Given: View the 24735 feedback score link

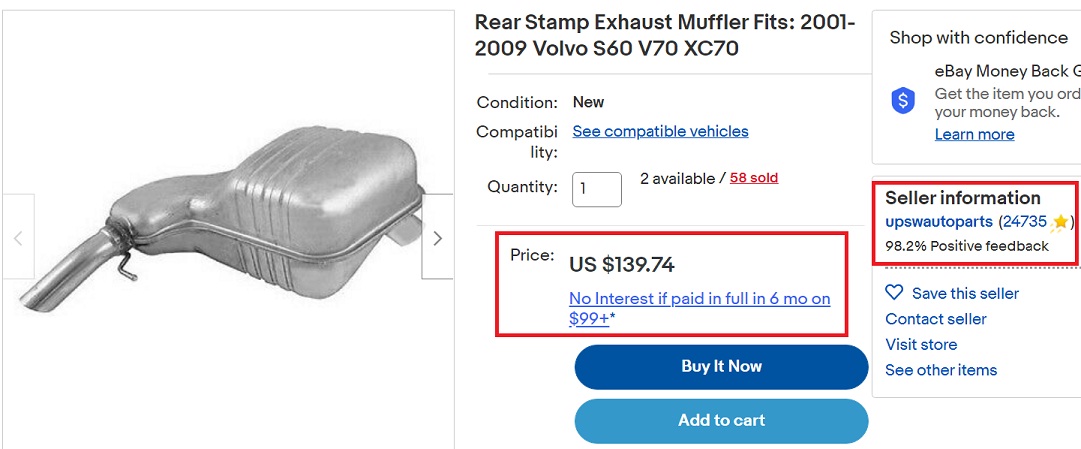Looking at the screenshot, I should pyautogui.click(x=1024, y=221).
